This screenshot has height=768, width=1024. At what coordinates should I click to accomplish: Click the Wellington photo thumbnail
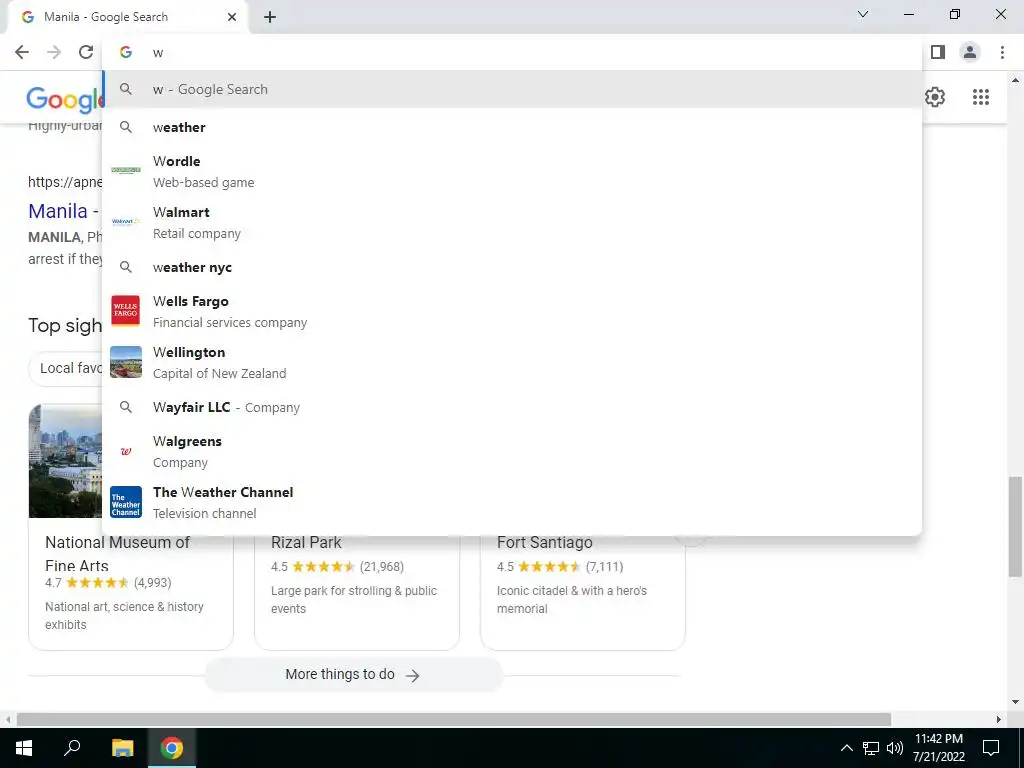coord(125,362)
